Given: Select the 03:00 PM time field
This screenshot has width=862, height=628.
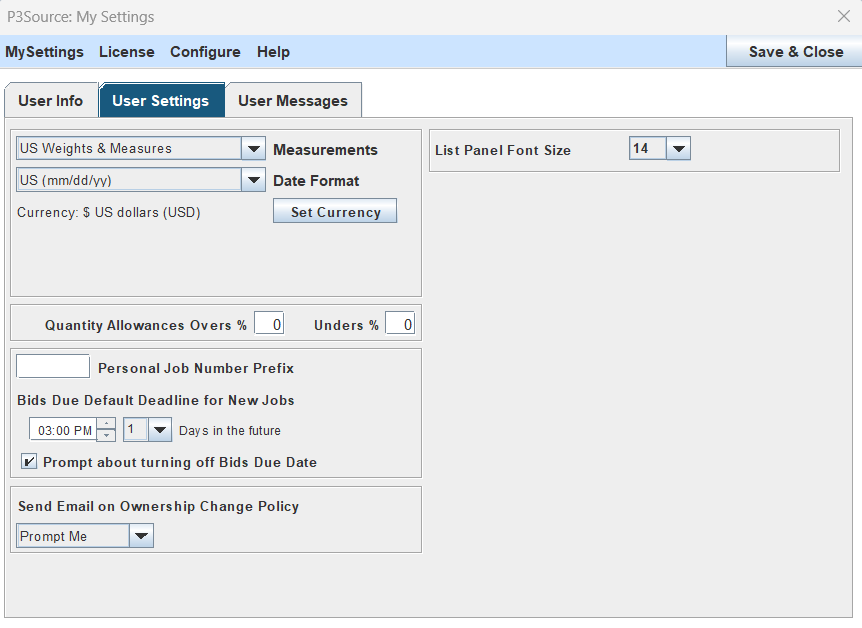Looking at the screenshot, I should pos(62,428).
